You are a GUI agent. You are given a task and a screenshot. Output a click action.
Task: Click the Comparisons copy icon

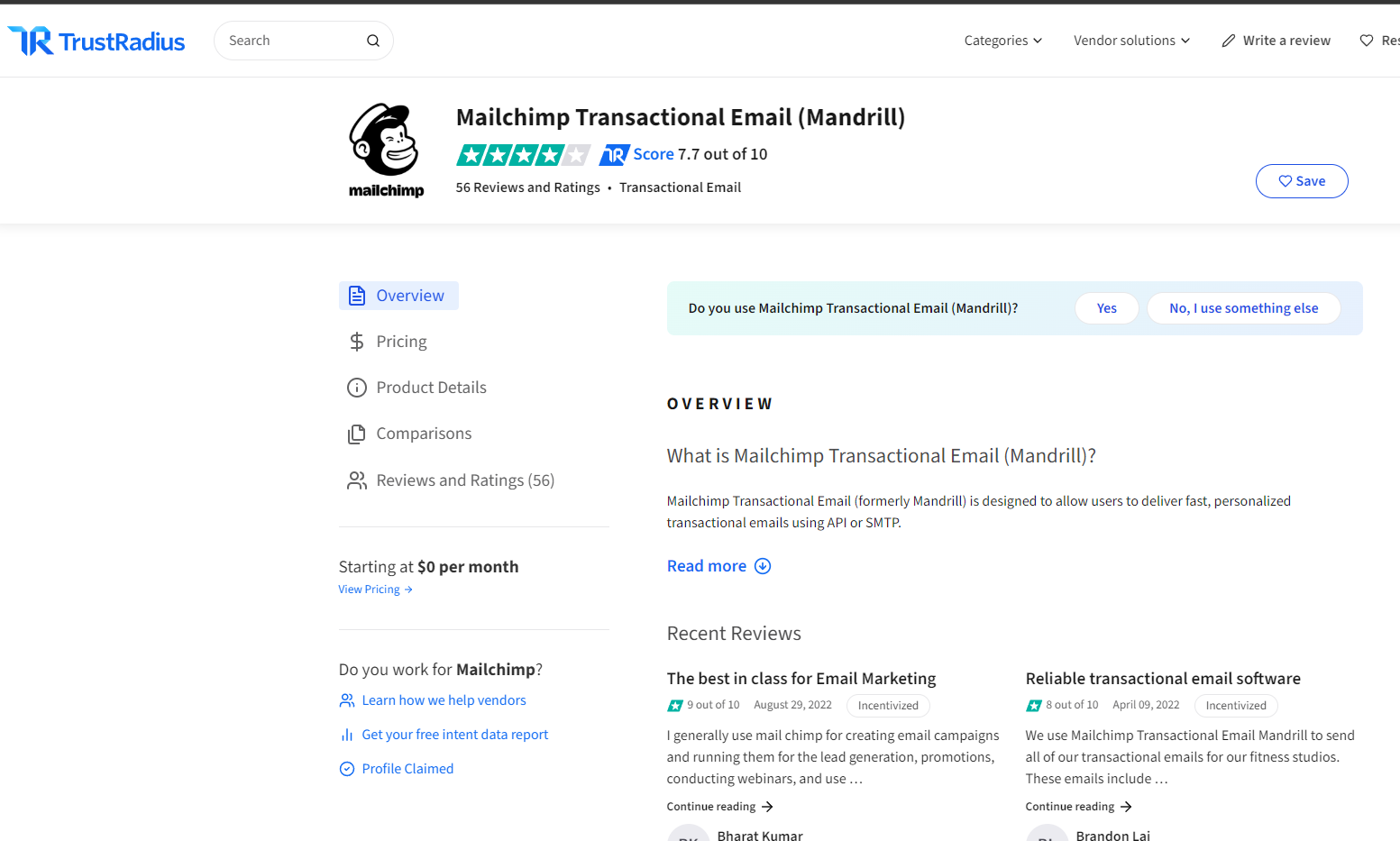click(357, 434)
